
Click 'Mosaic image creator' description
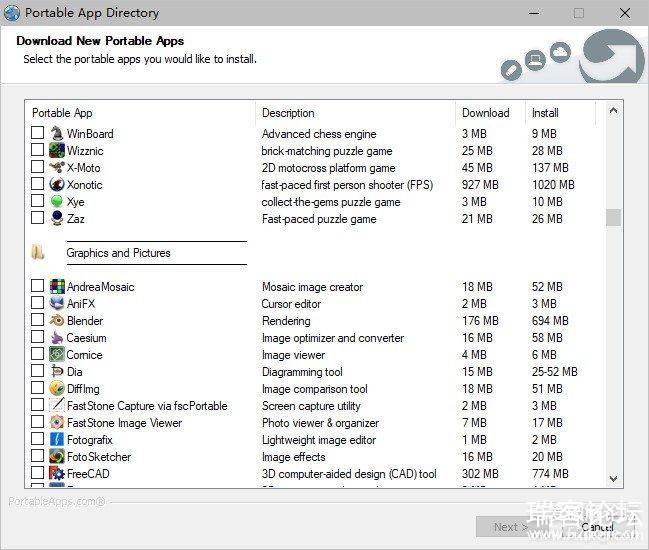coord(312,287)
